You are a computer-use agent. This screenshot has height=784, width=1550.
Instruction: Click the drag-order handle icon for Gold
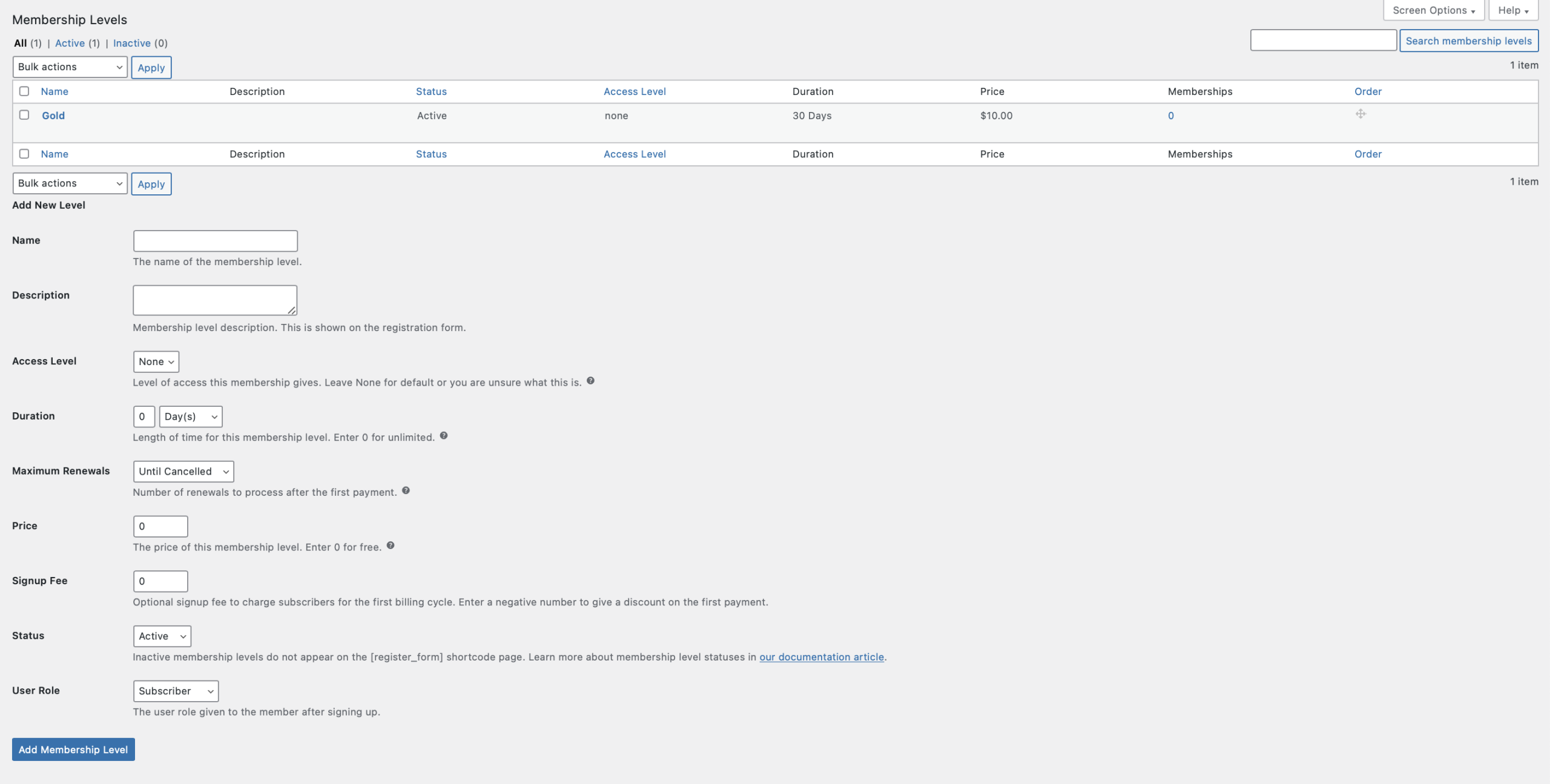(1360, 114)
